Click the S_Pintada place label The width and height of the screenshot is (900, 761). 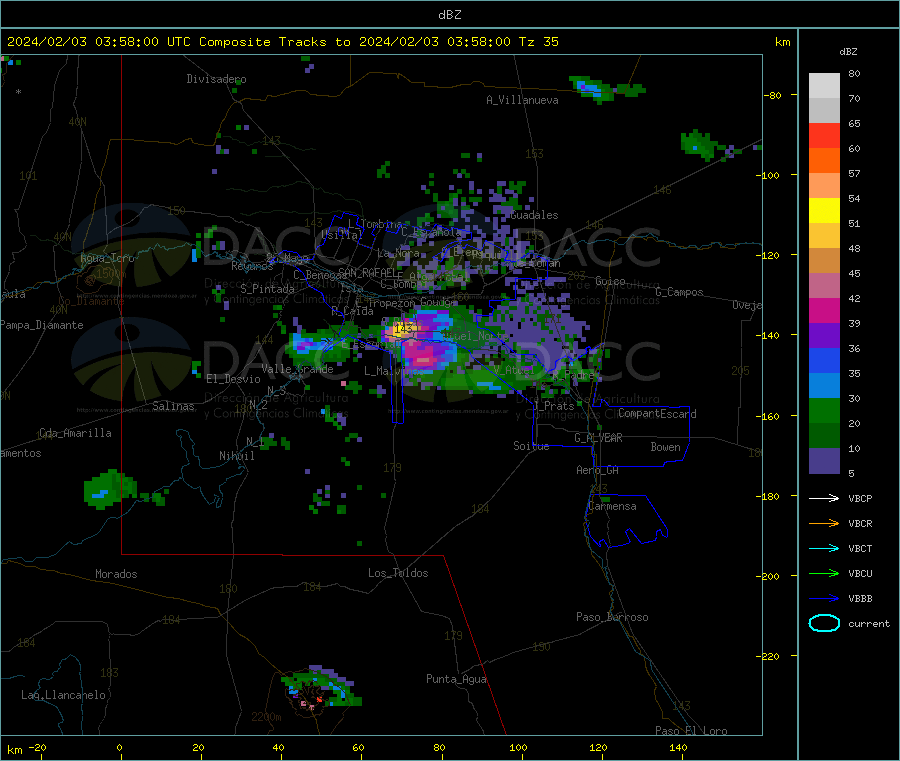pyautogui.click(x=267, y=289)
